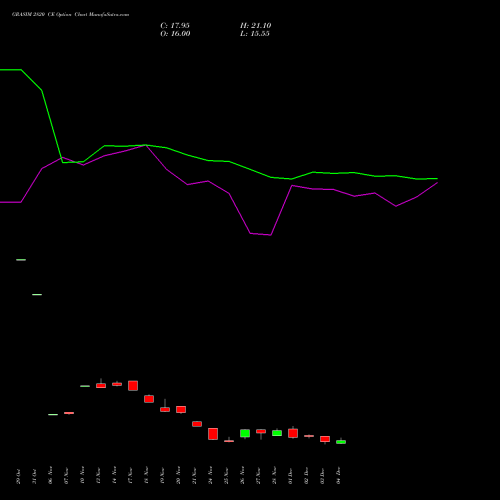The width and height of the screenshot is (500, 500).
Task: Click the 29 Oct date label
Action: tap(18, 476)
